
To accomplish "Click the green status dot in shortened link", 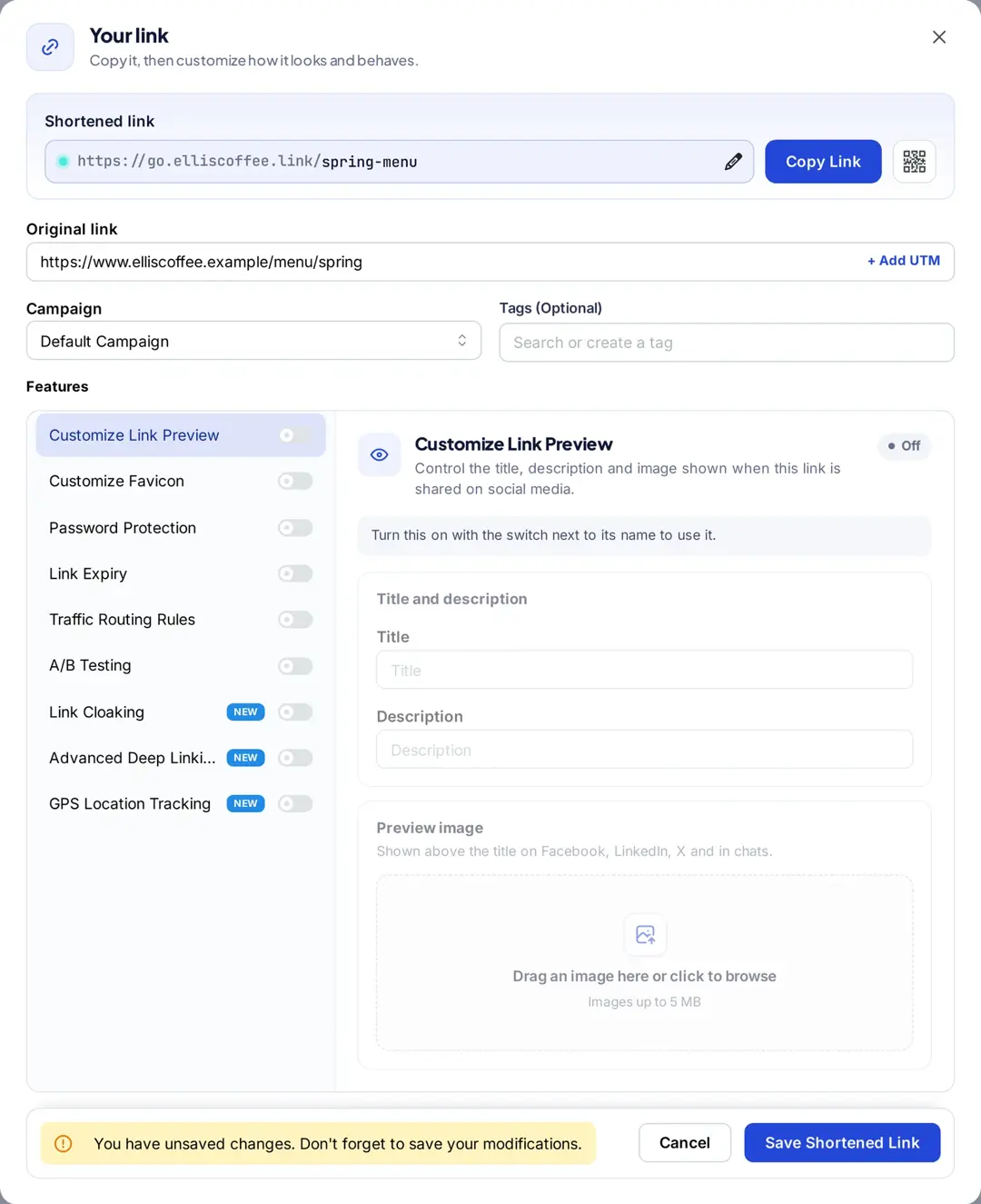I will (63, 162).
